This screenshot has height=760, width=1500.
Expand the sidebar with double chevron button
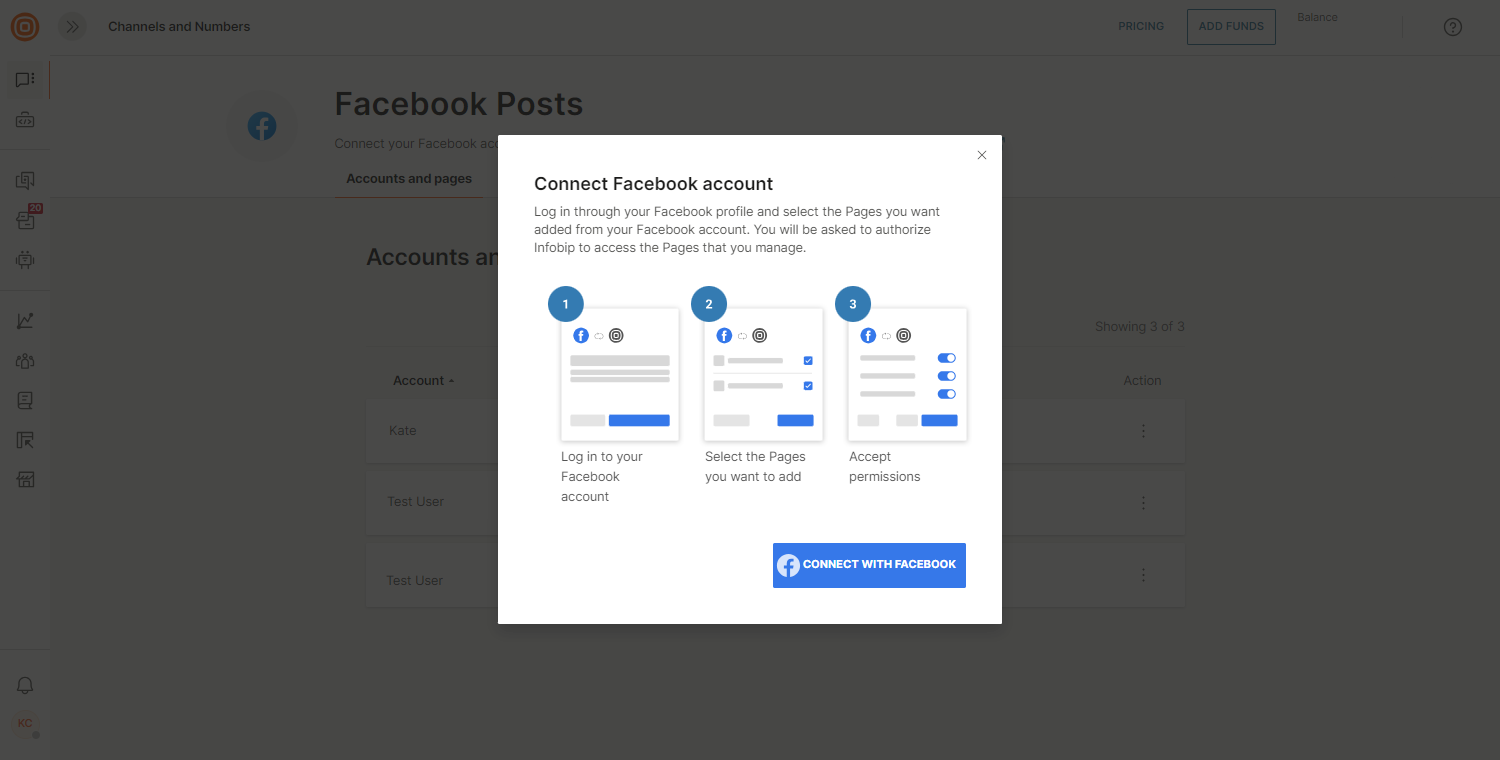pos(72,27)
